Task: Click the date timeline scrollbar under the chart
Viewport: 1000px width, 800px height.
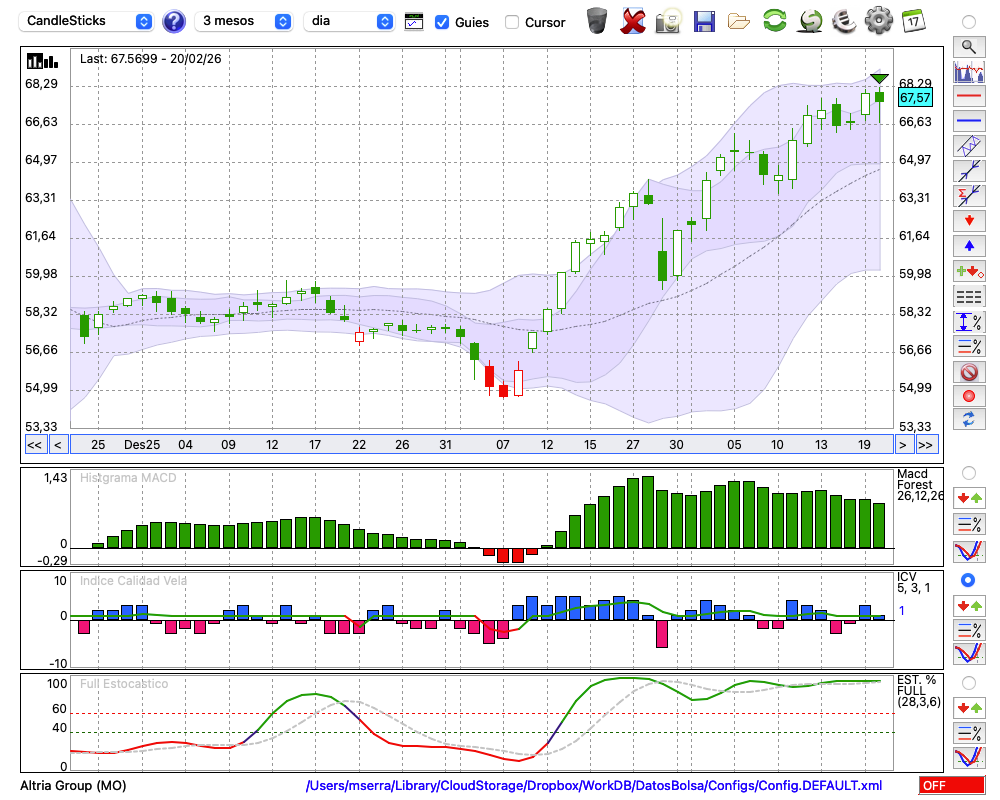Action: (x=480, y=445)
